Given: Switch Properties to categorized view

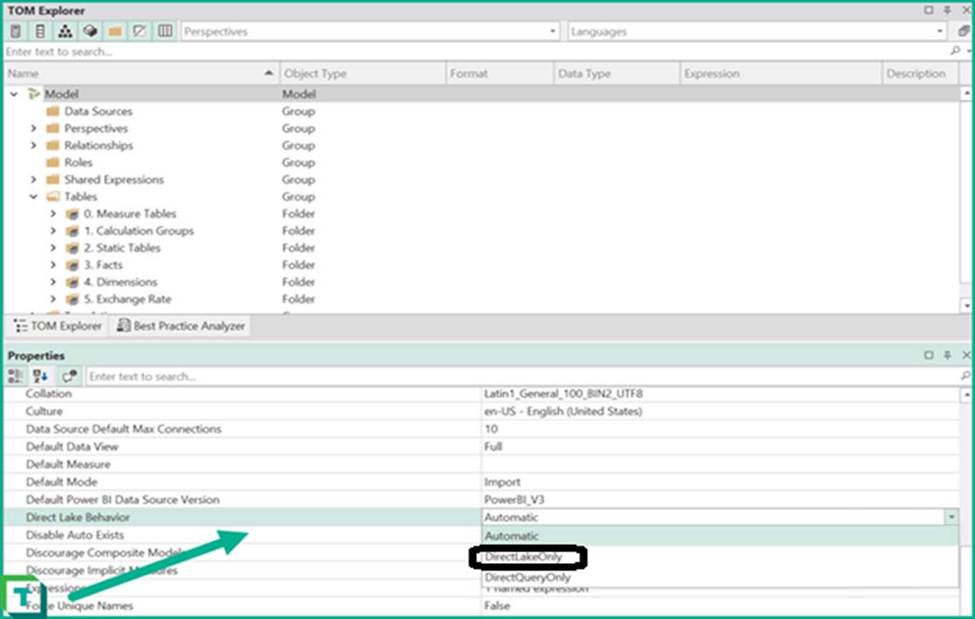Looking at the screenshot, I should [x=15, y=376].
